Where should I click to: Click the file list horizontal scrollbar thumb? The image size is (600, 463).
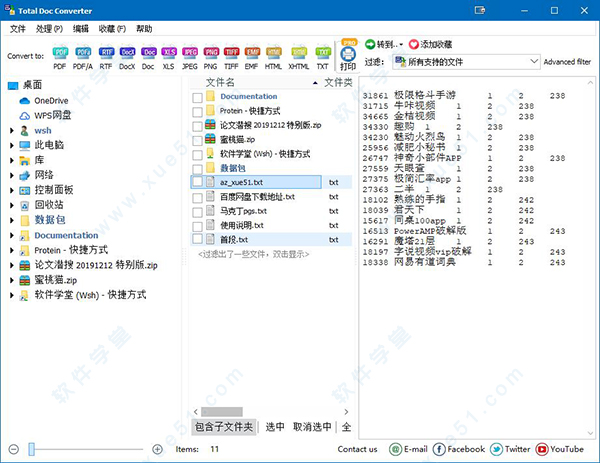(222, 412)
